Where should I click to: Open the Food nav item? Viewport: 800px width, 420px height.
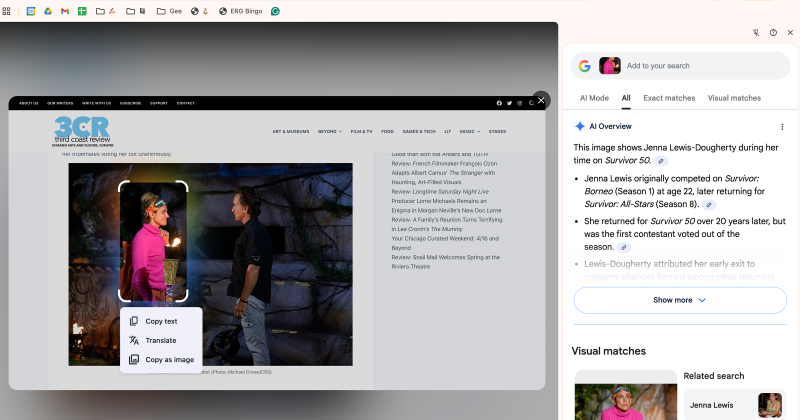pos(387,132)
